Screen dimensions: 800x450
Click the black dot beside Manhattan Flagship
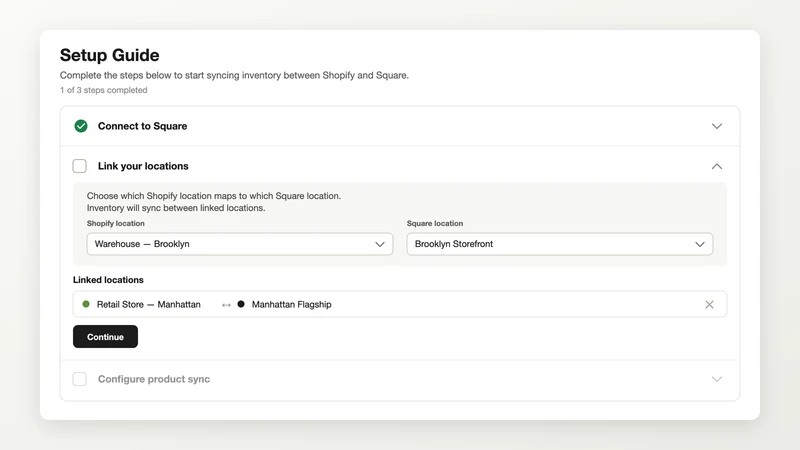[x=241, y=304]
